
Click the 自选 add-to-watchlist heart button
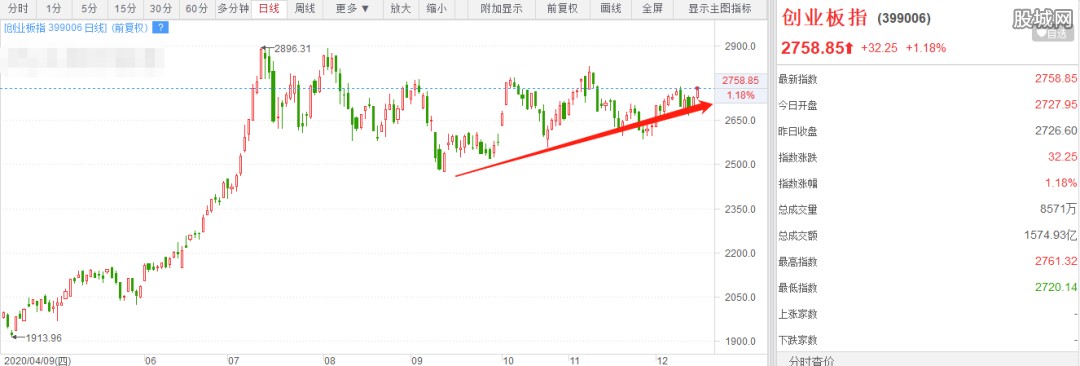coord(1052,33)
